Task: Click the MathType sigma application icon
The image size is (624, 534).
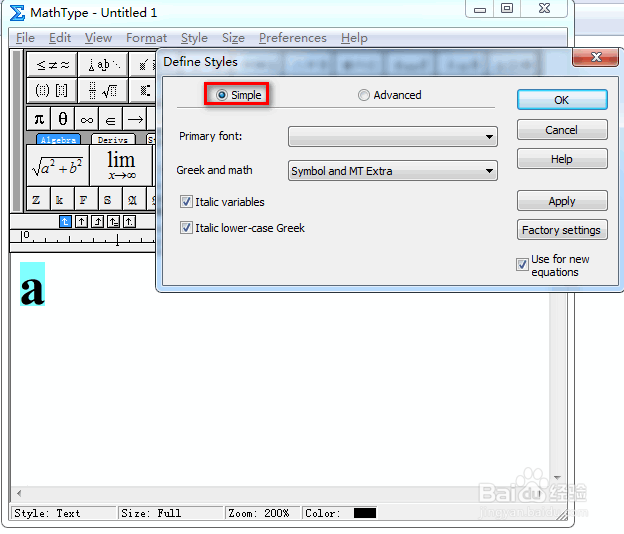Action: tap(17, 13)
